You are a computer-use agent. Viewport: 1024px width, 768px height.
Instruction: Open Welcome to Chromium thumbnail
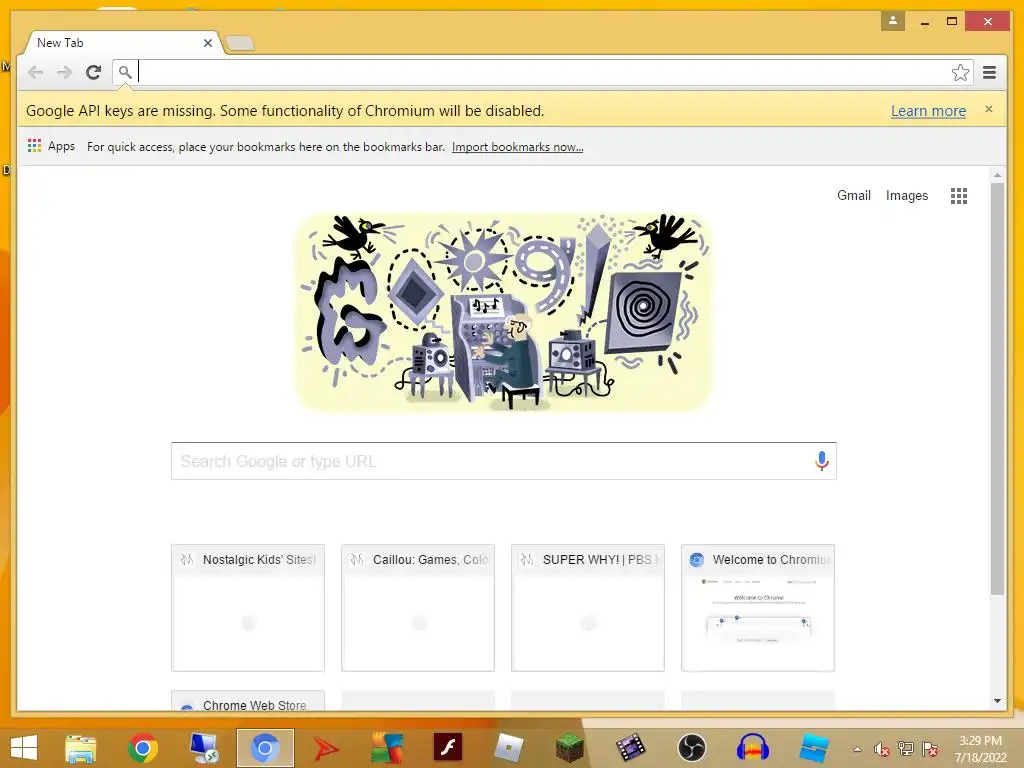pos(758,607)
